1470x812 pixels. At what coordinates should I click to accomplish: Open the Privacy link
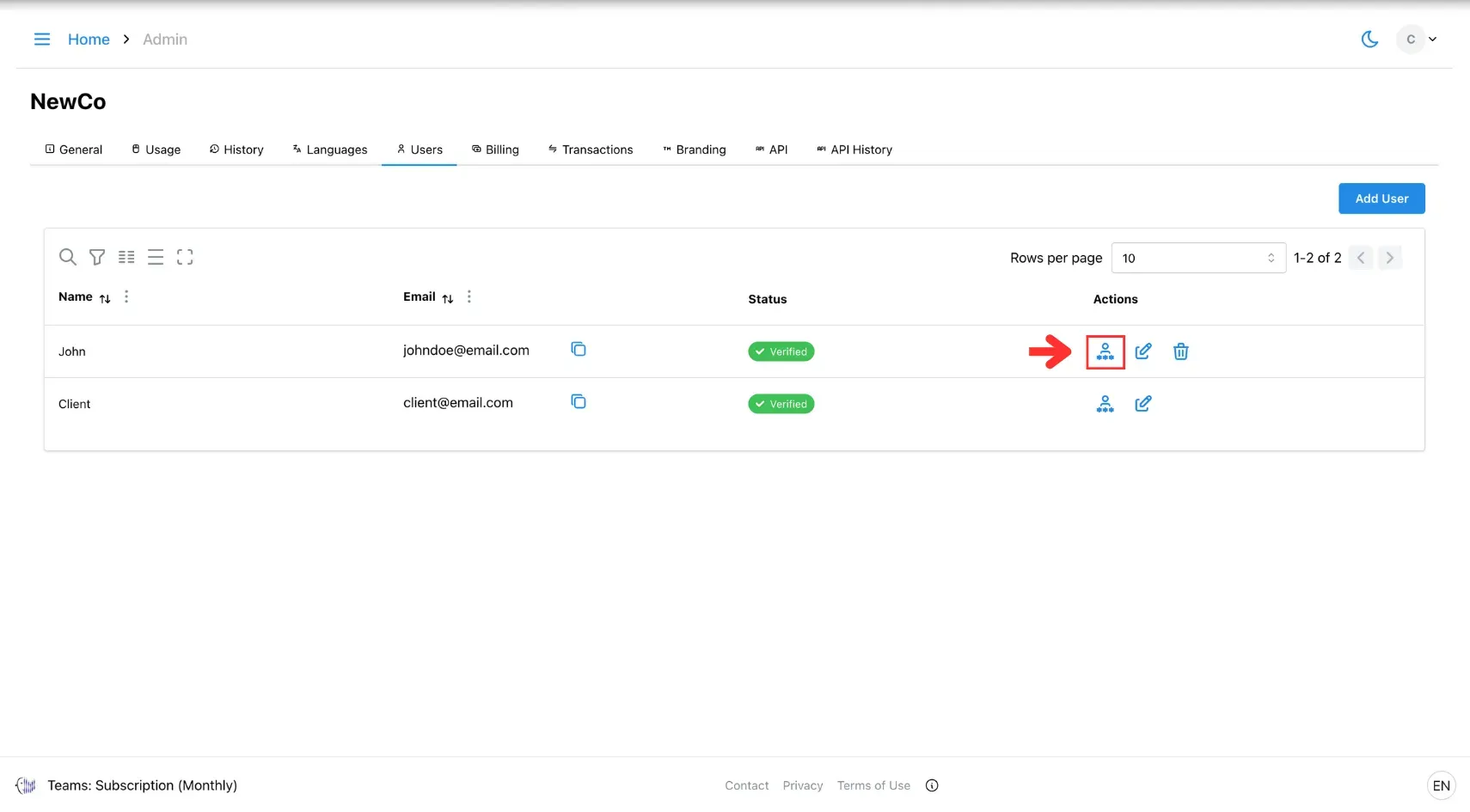pyautogui.click(x=803, y=785)
